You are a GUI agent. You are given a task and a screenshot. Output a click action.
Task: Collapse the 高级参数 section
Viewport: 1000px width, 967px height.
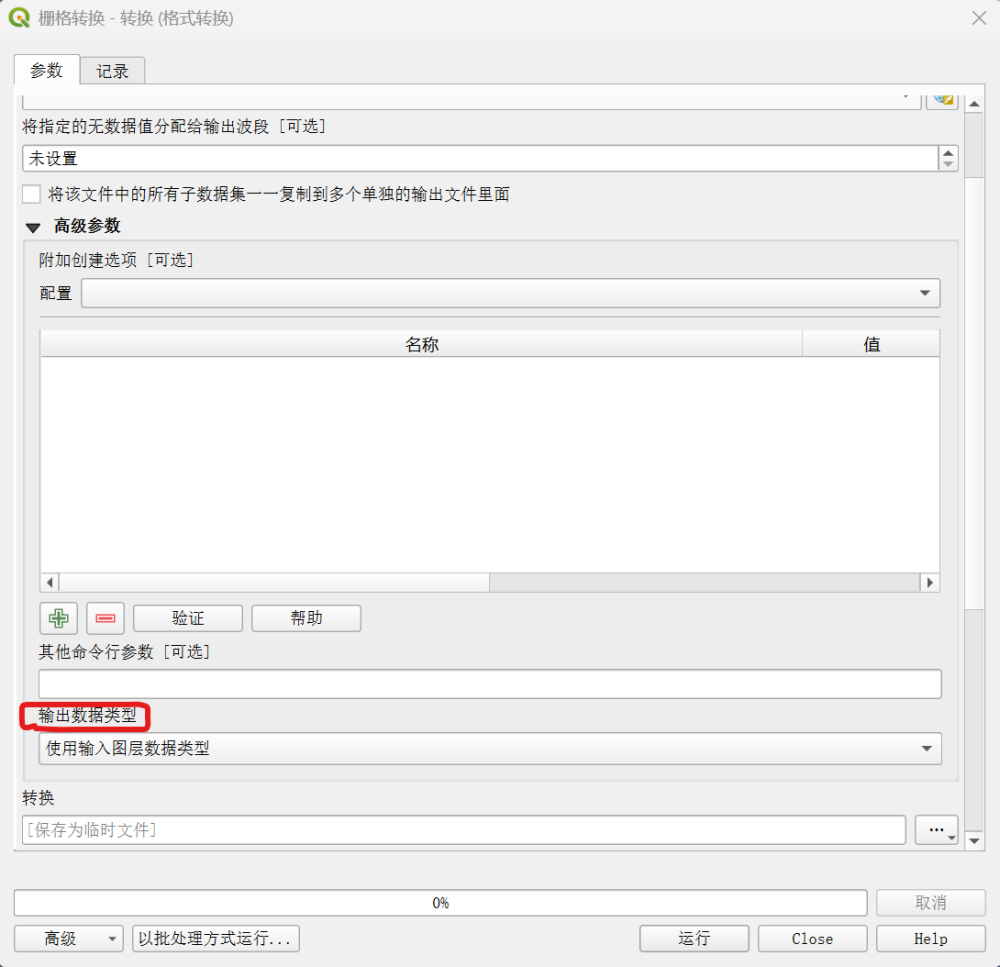pyautogui.click(x=33, y=227)
